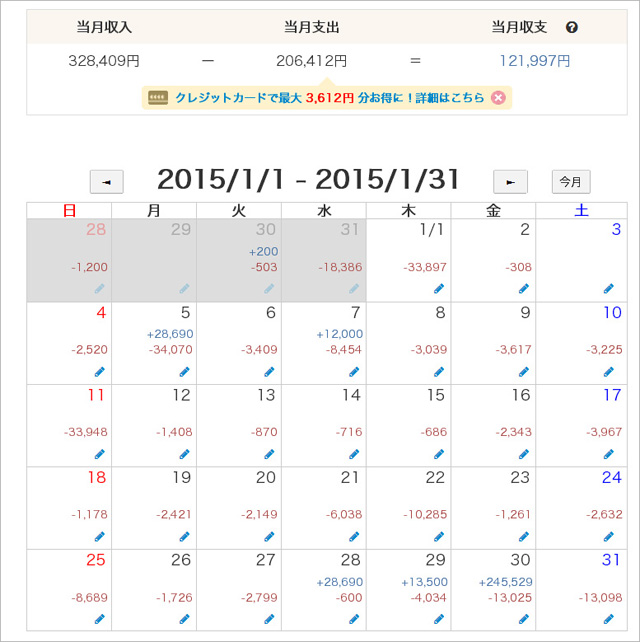
Task: Click the -34,070 expense on January 5
Action: pyautogui.click(x=170, y=350)
